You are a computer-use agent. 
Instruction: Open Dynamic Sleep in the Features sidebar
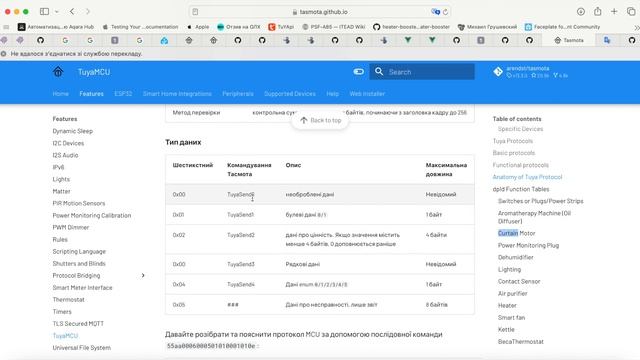pyautogui.click(x=73, y=131)
